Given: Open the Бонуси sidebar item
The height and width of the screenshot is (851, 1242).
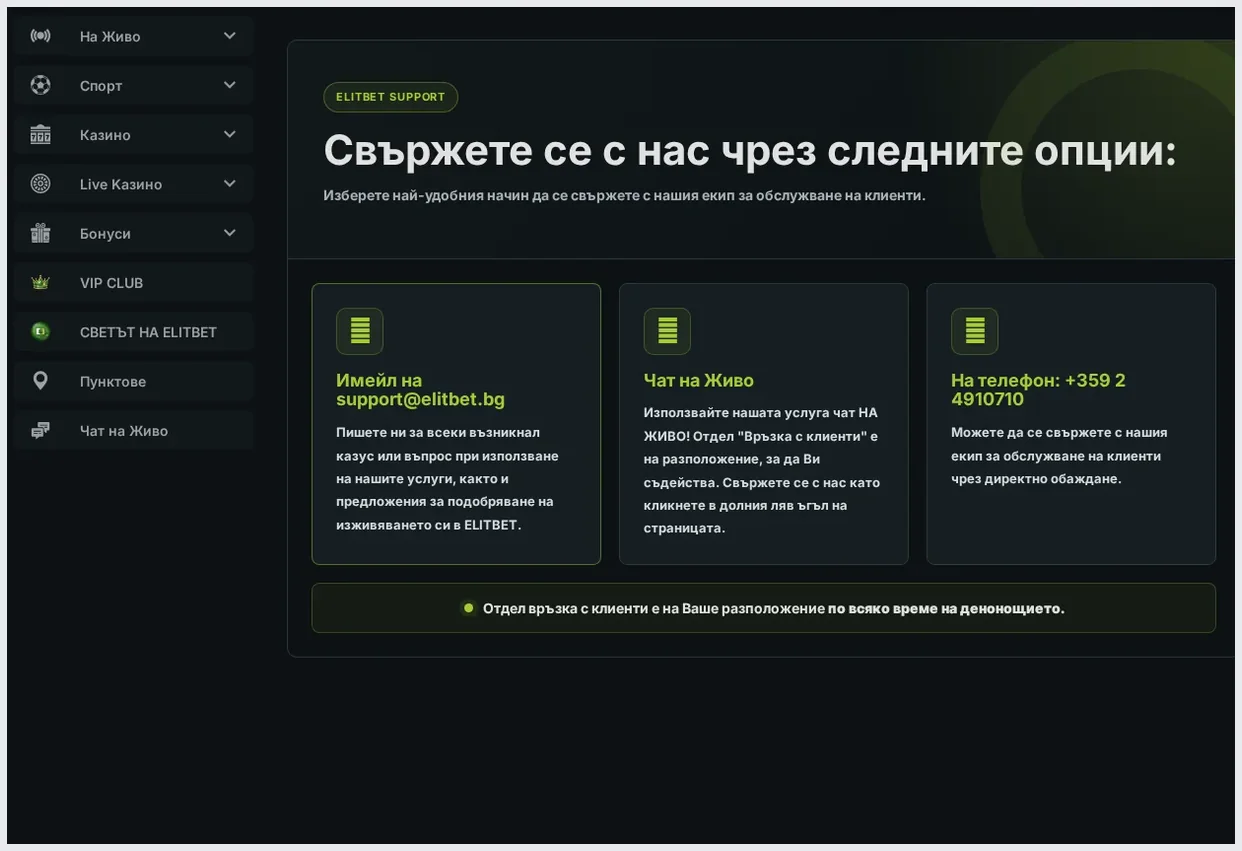Looking at the screenshot, I should 133,233.
